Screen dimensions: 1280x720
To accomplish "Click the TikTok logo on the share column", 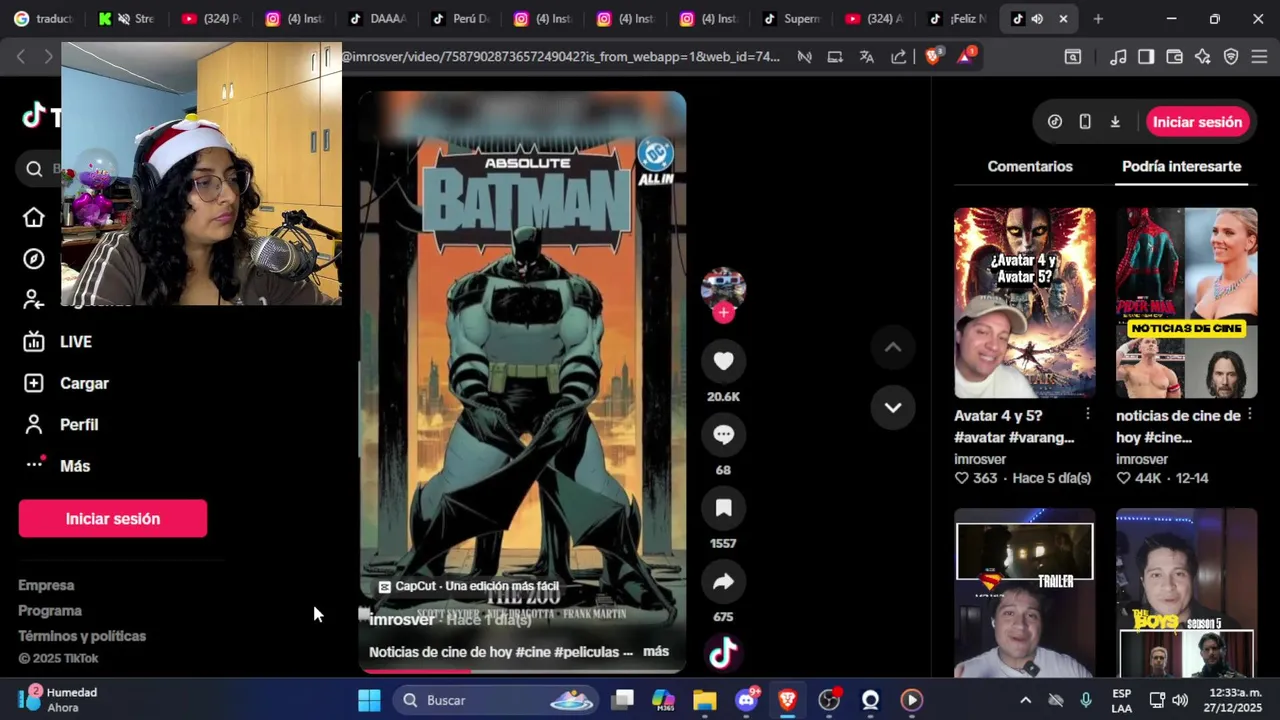I will click(x=723, y=654).
